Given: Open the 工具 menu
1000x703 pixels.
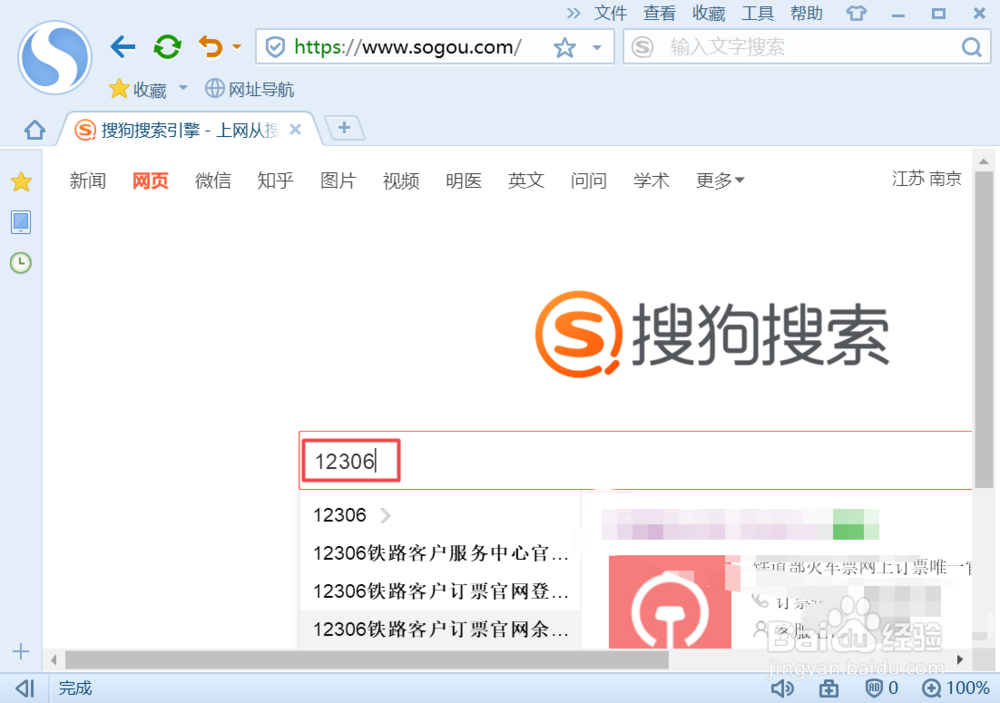Looking at the screenshot, I should [x=758, y=13].
